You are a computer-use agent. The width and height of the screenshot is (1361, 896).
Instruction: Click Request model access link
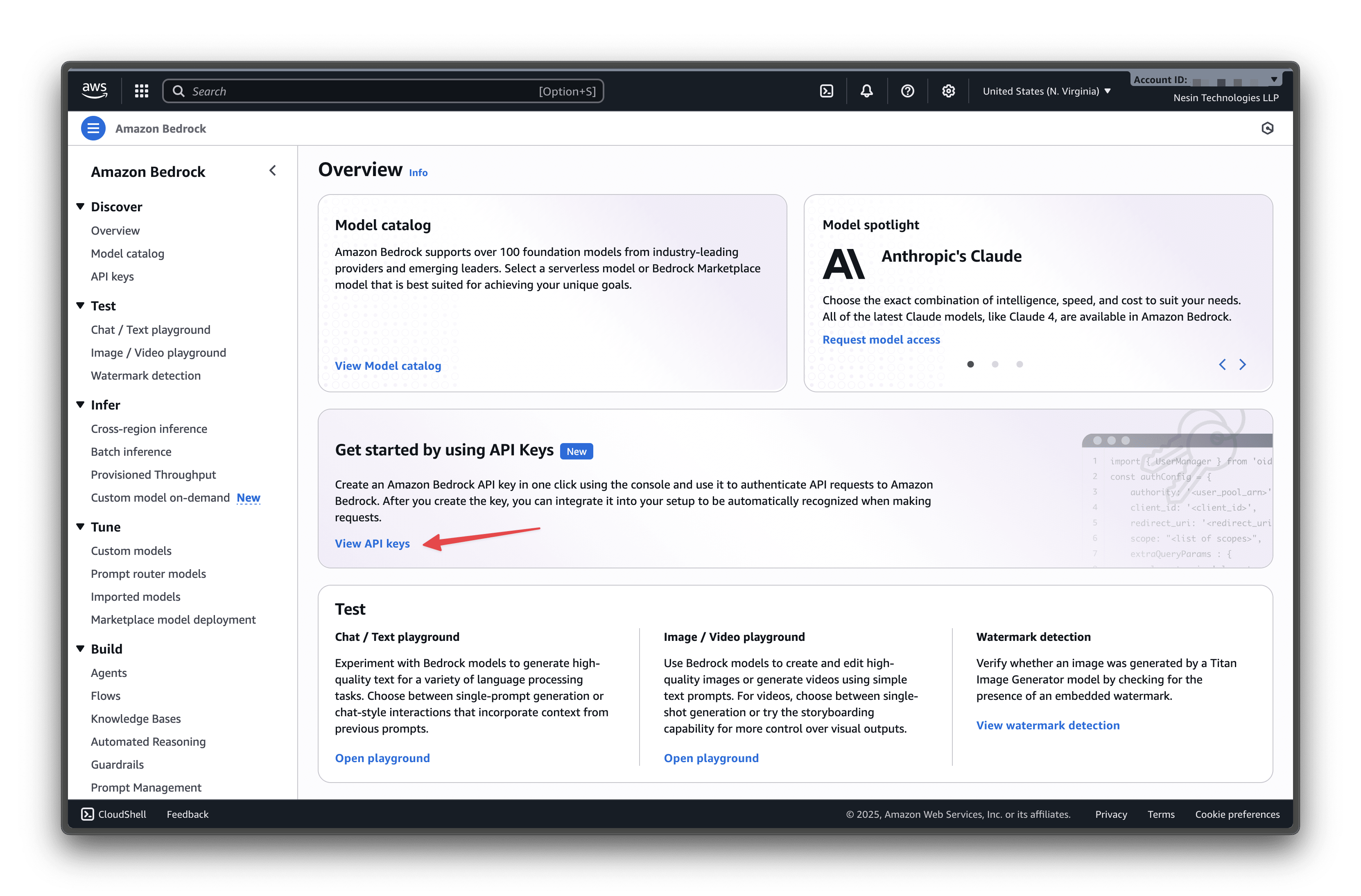[x=881, y=339]
